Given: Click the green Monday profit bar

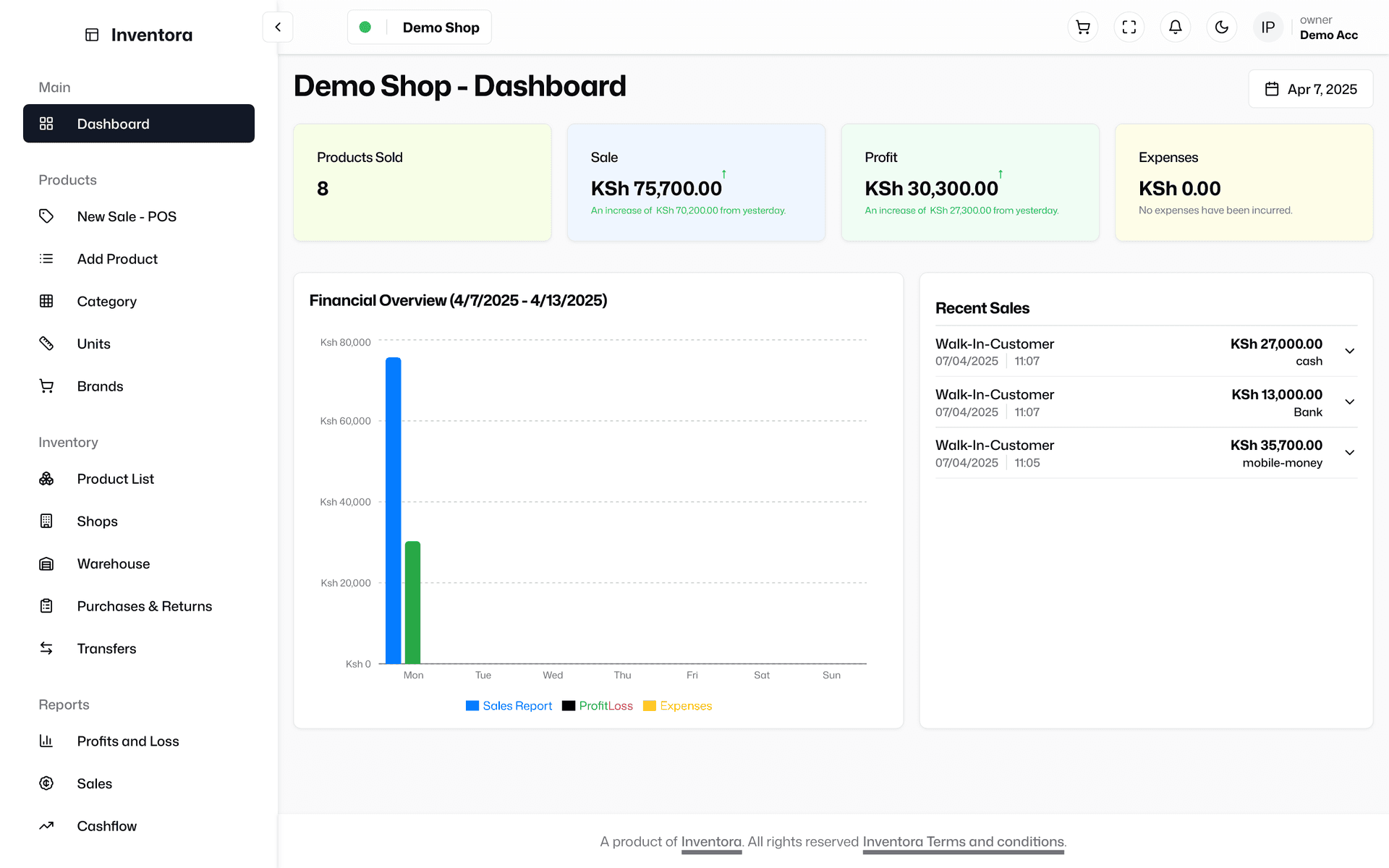Looking at the screenshot, I should [x=412, y=602].
